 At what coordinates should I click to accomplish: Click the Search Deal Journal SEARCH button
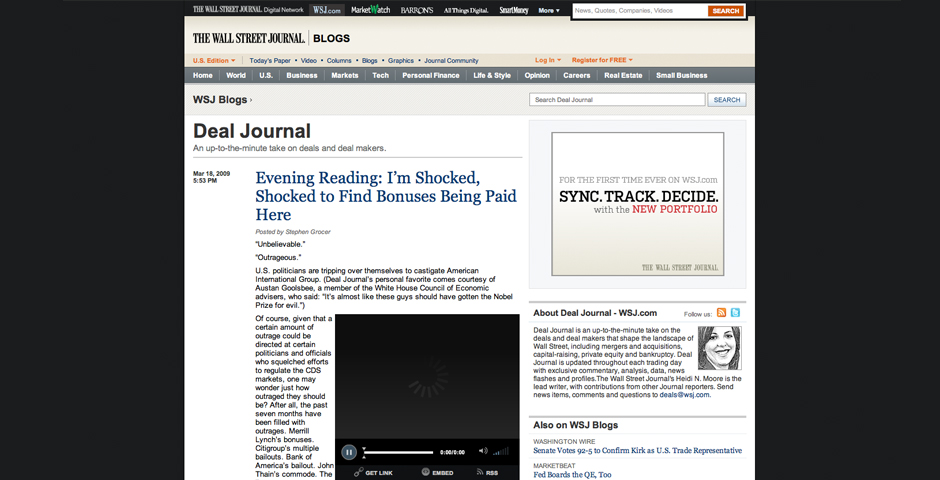click(727, 100)
